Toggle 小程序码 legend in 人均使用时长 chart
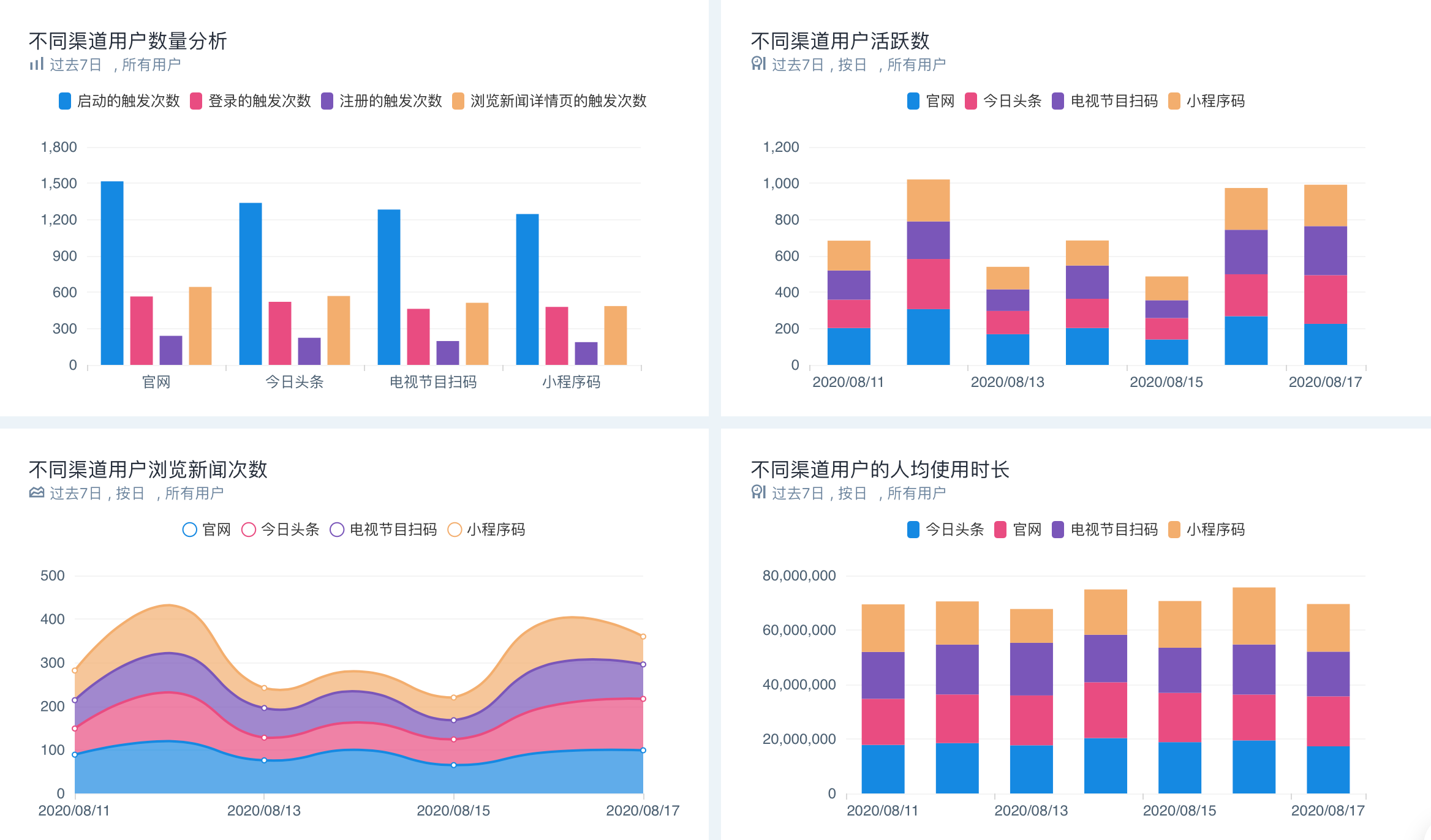This screenshot has width=1431, height=840. [x=1207, y=530]
